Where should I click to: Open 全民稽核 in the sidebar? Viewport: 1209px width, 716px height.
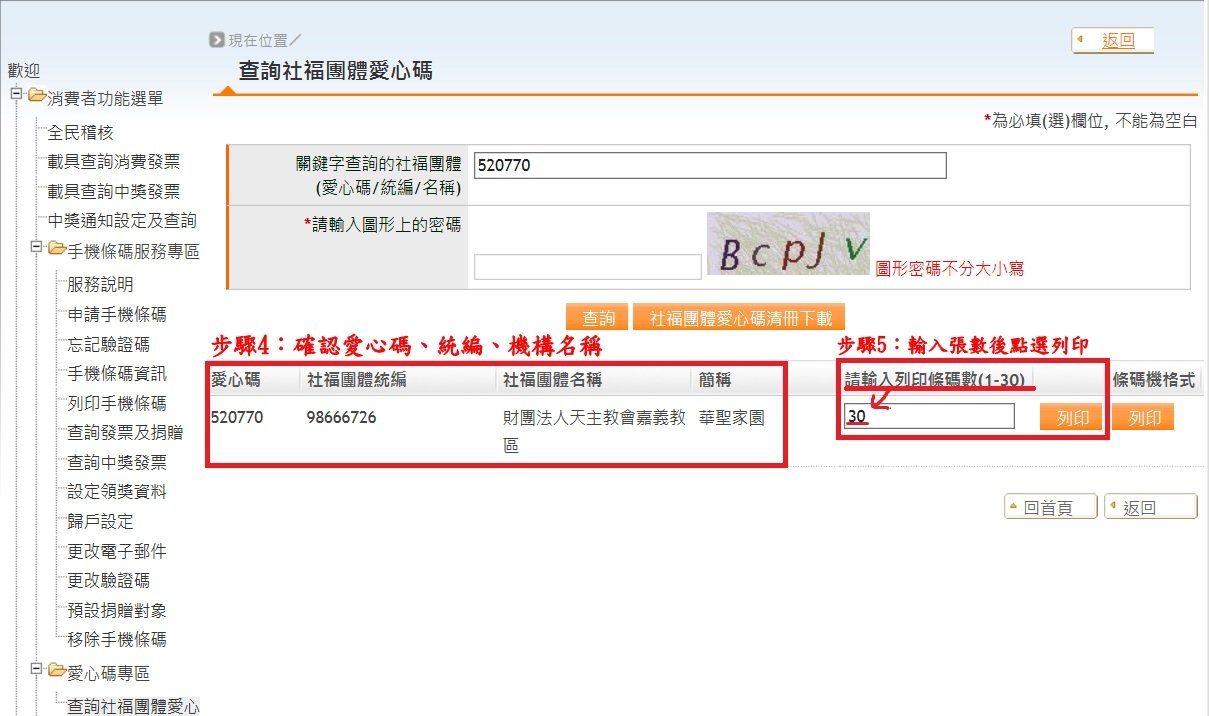point(81,132)
